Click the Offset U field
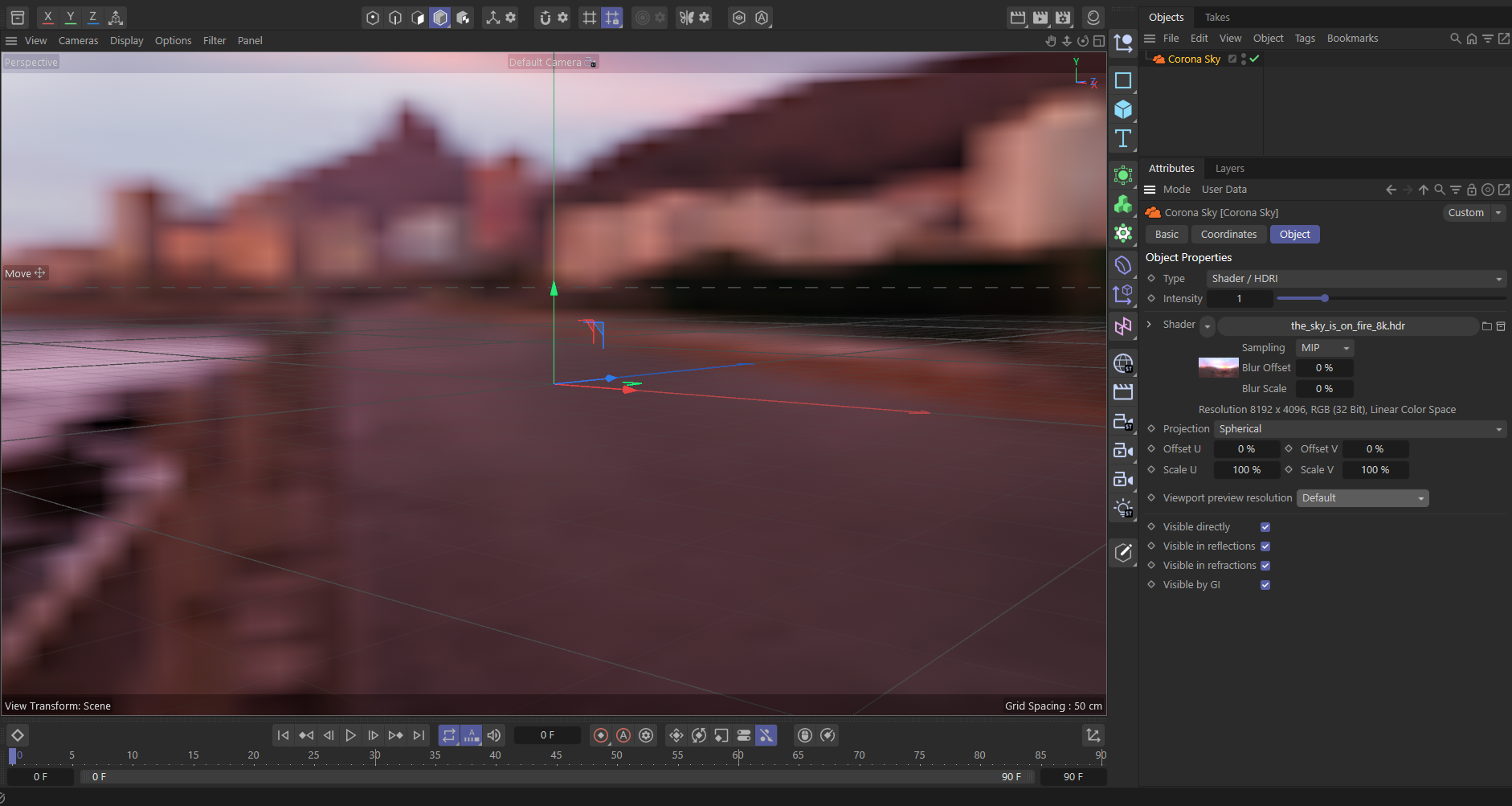Viewport: 1512px width, 806px height. (x=1246, y=448)
